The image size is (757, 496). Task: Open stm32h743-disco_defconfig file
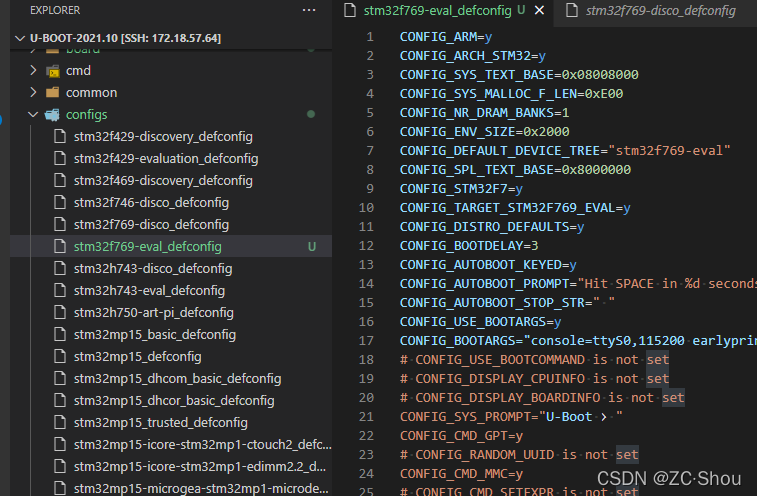pyautogui.click(x=153, y=269)
